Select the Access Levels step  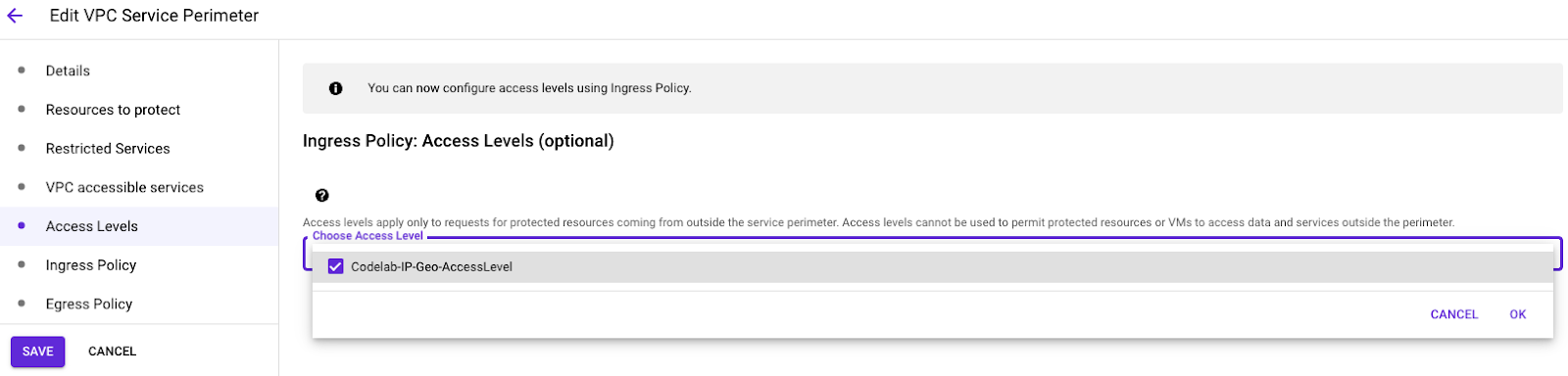point(139,226)
